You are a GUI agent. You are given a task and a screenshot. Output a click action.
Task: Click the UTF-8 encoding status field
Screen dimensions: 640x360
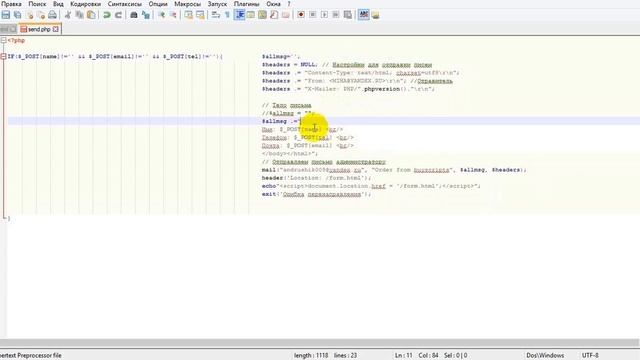click(590, 356)
